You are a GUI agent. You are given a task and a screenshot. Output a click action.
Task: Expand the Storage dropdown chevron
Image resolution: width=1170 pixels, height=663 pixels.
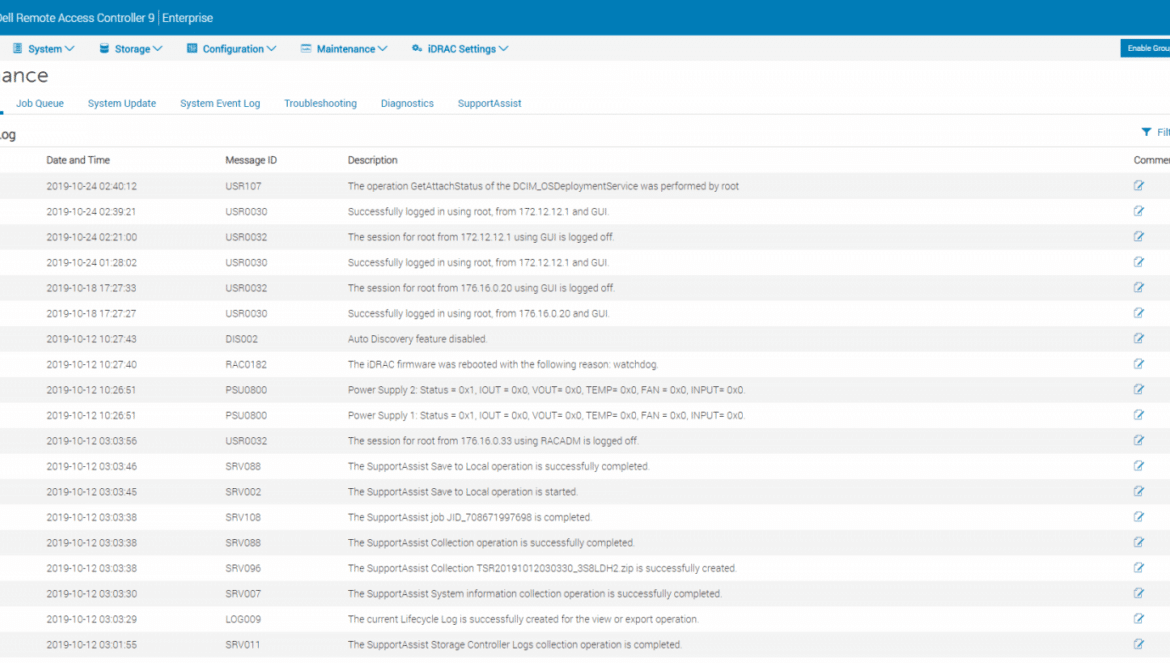click(x=157, y=48)
